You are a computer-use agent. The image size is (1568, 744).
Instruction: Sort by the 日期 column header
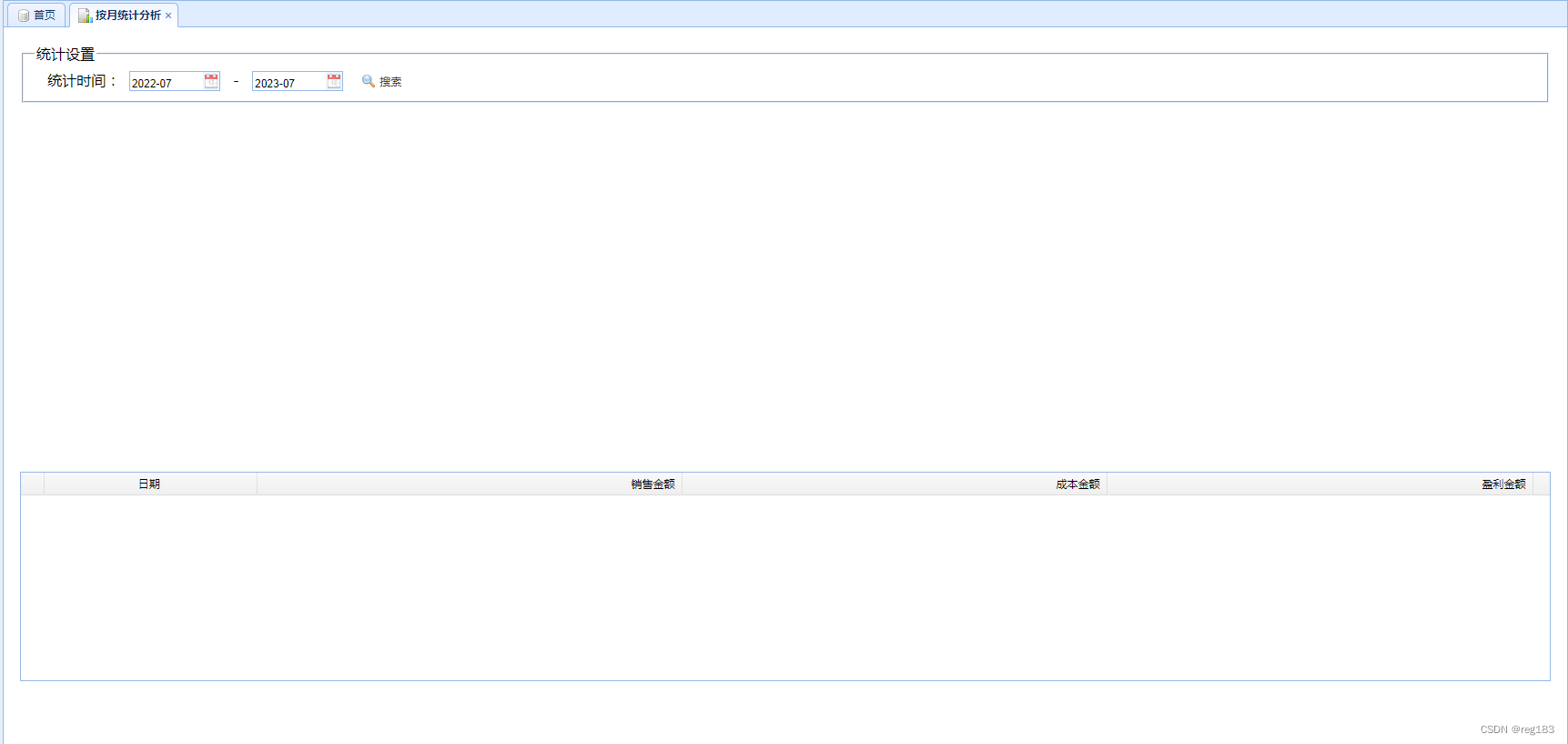[x=150, y=484]
